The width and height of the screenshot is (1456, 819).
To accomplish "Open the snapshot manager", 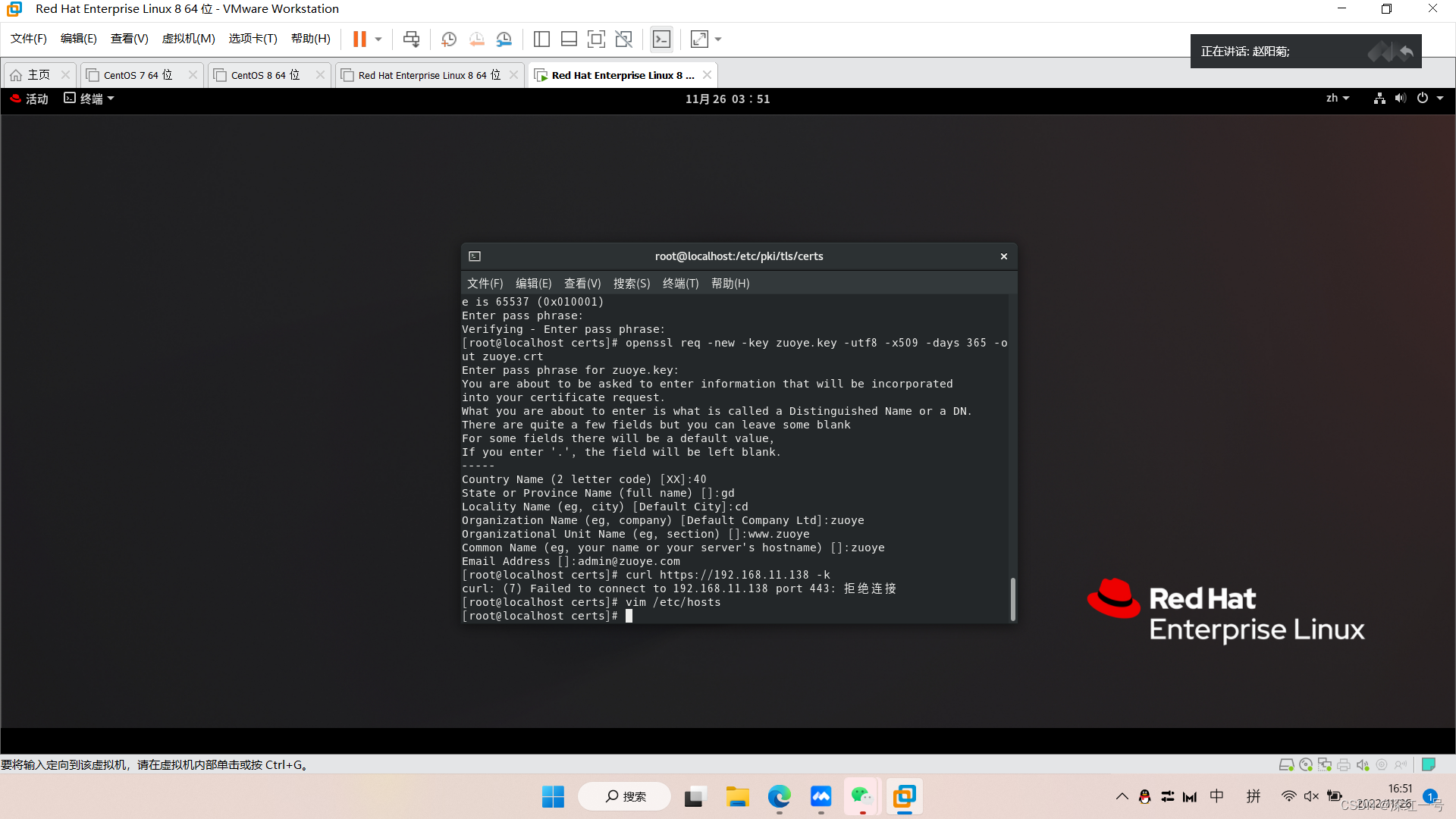I will pyautogui.click(x=504, y=39).
